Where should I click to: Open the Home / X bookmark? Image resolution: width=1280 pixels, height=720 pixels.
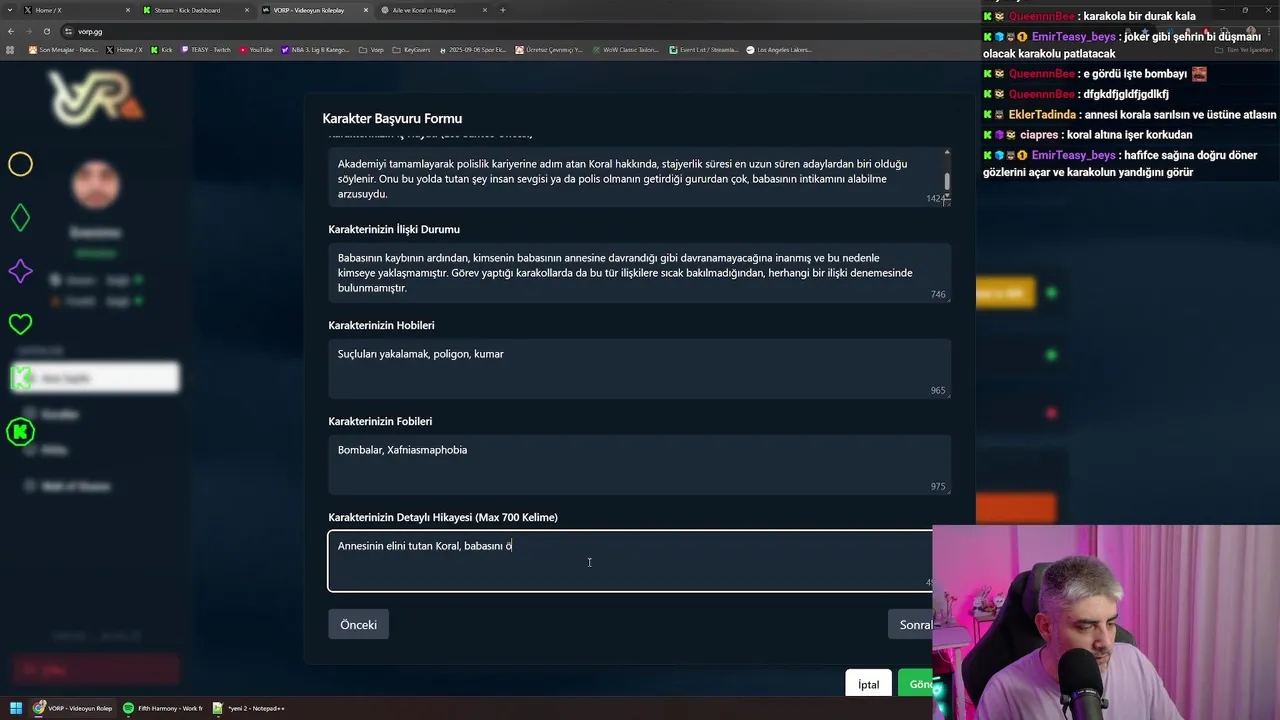pyautogui.click(x=125, y=49)
